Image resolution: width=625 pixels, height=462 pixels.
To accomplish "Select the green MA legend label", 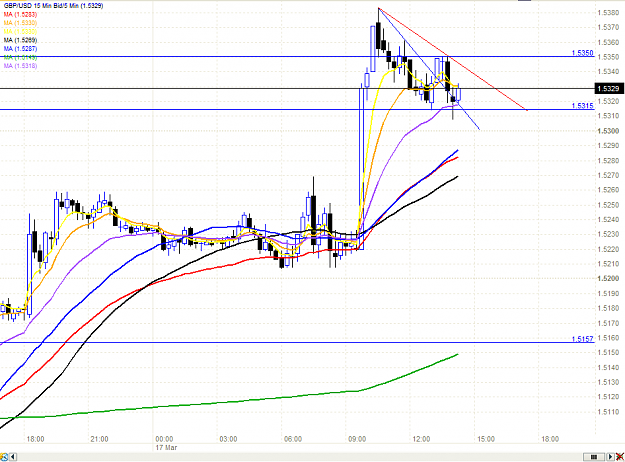I will coord(20,57).
